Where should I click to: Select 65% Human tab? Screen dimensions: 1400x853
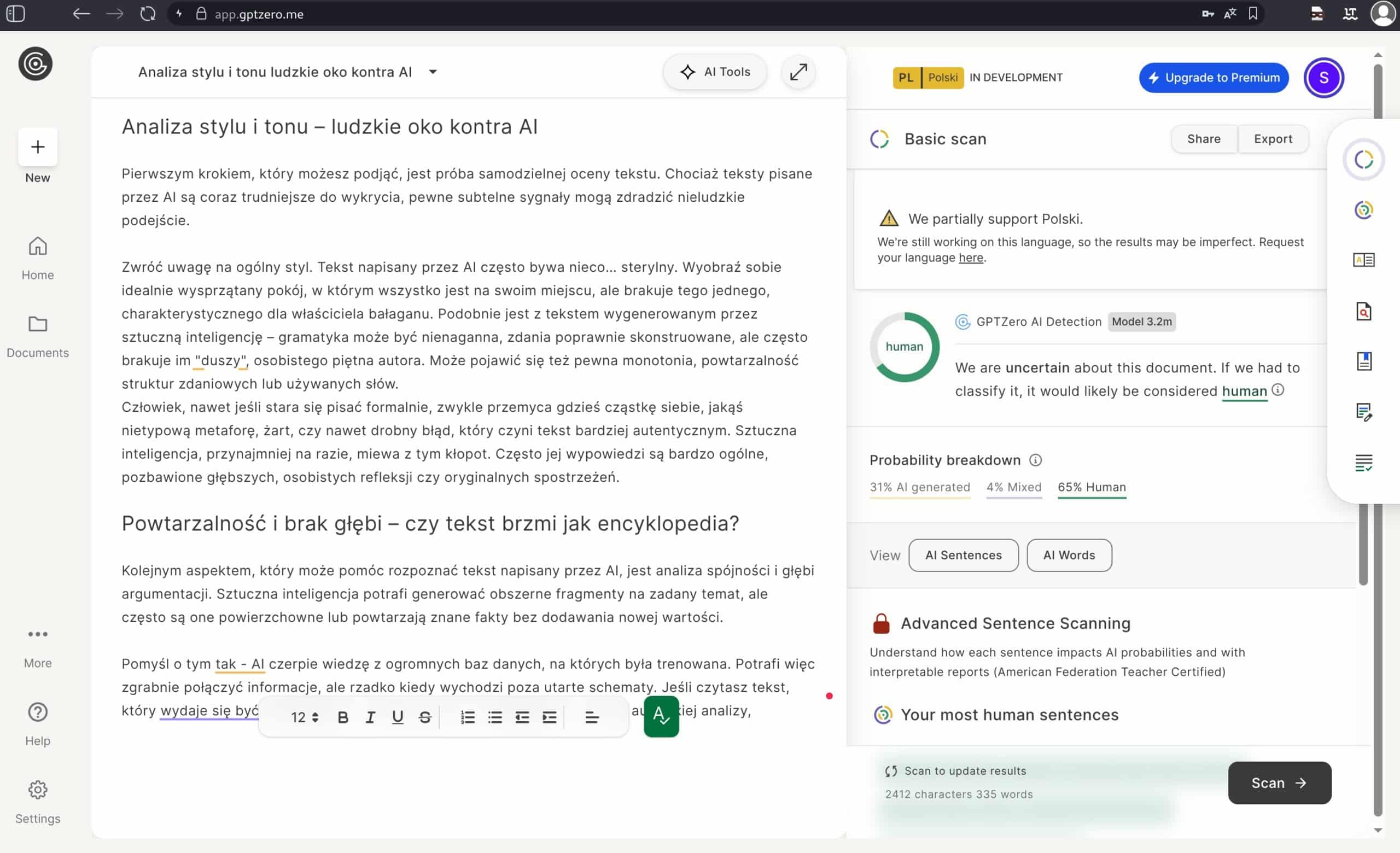1092,488
